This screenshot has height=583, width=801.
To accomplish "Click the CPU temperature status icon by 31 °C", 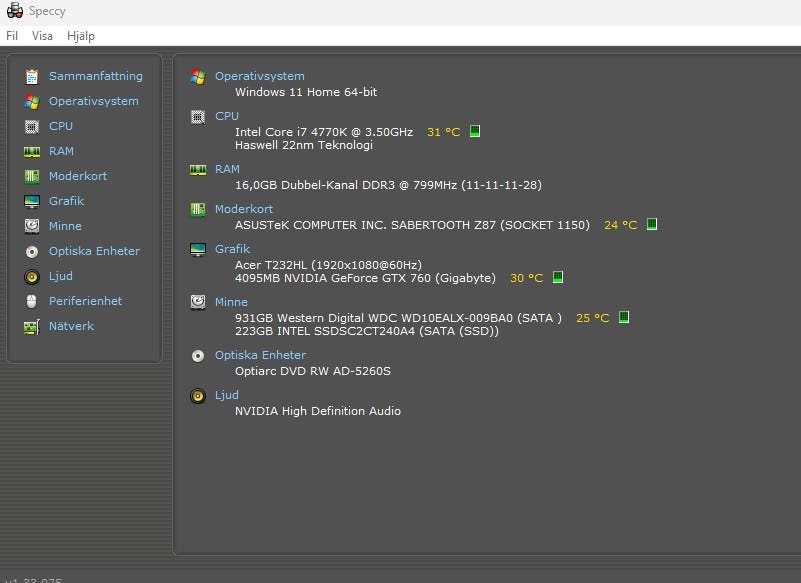I will click(x=475, y=131).
